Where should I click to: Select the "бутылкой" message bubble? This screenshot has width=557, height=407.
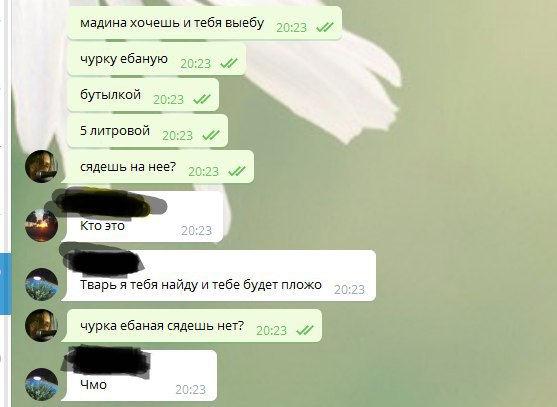(143, 95)
